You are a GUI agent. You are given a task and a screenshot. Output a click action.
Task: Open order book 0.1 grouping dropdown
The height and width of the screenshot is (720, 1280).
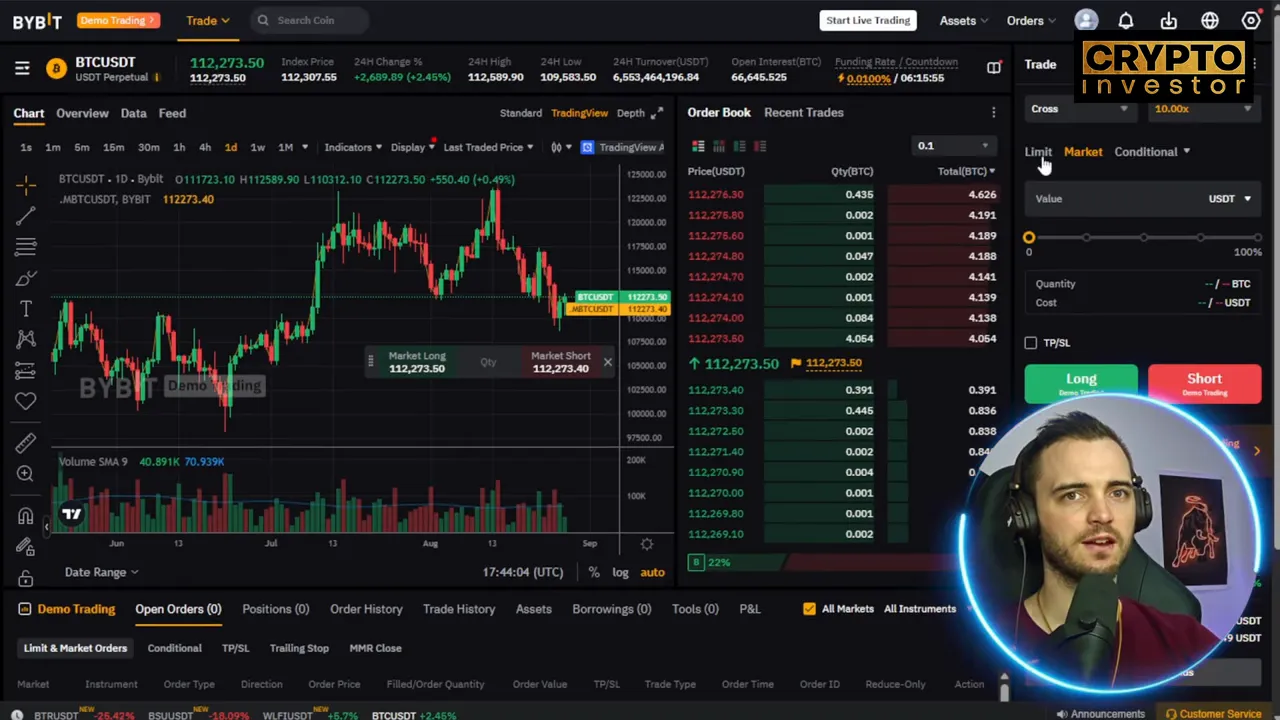(953, 146)
